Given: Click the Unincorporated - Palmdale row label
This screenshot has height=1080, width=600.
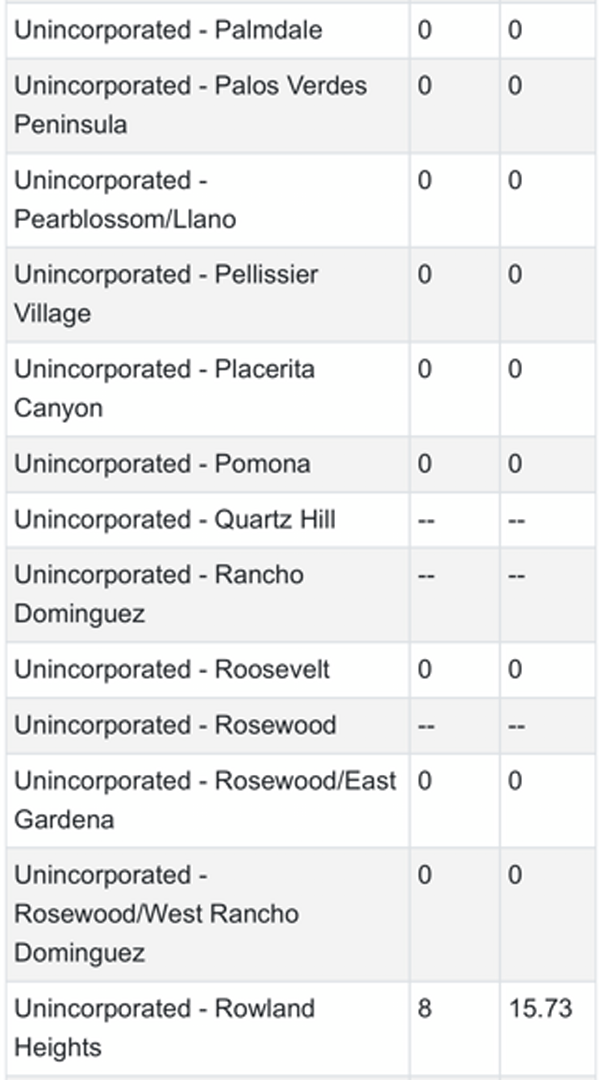Looking at the screenshot, I should (168, 30).
